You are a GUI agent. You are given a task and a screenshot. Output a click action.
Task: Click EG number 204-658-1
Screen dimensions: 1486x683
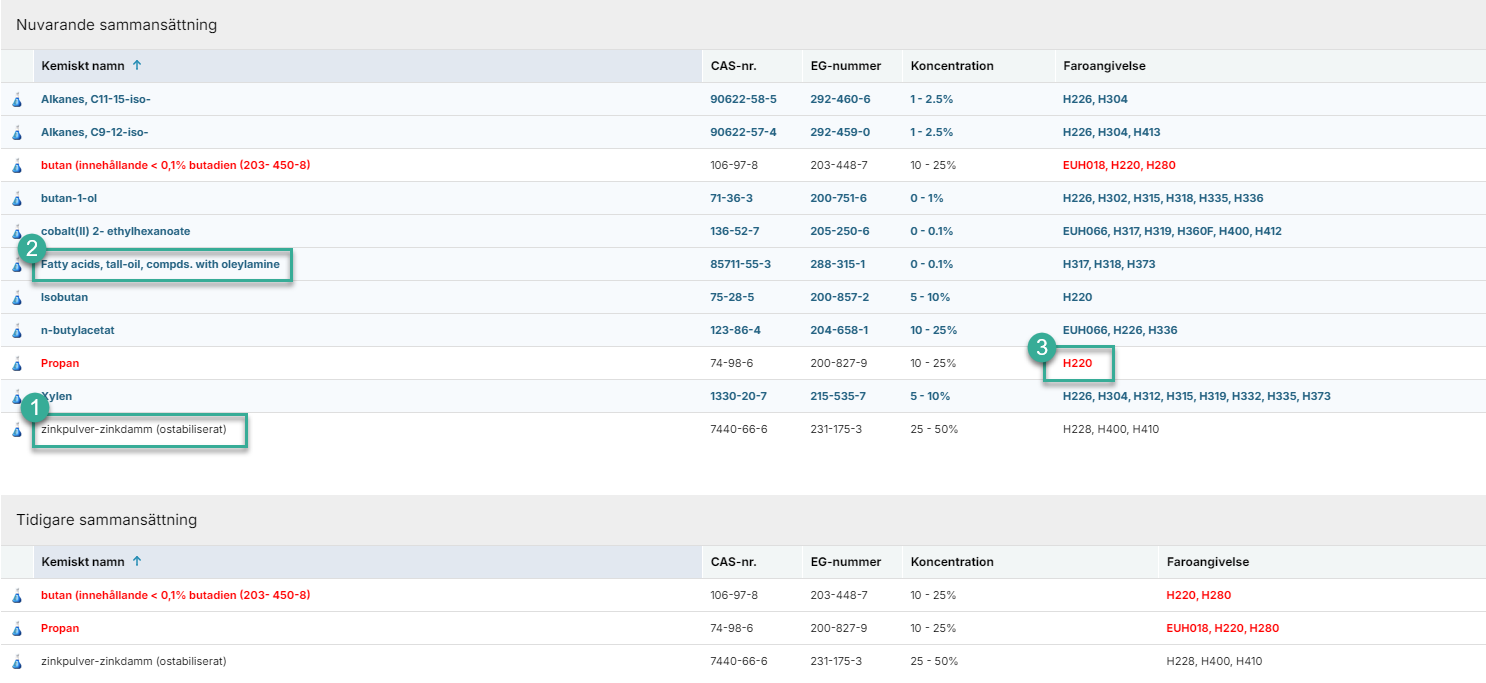(839, 331)
